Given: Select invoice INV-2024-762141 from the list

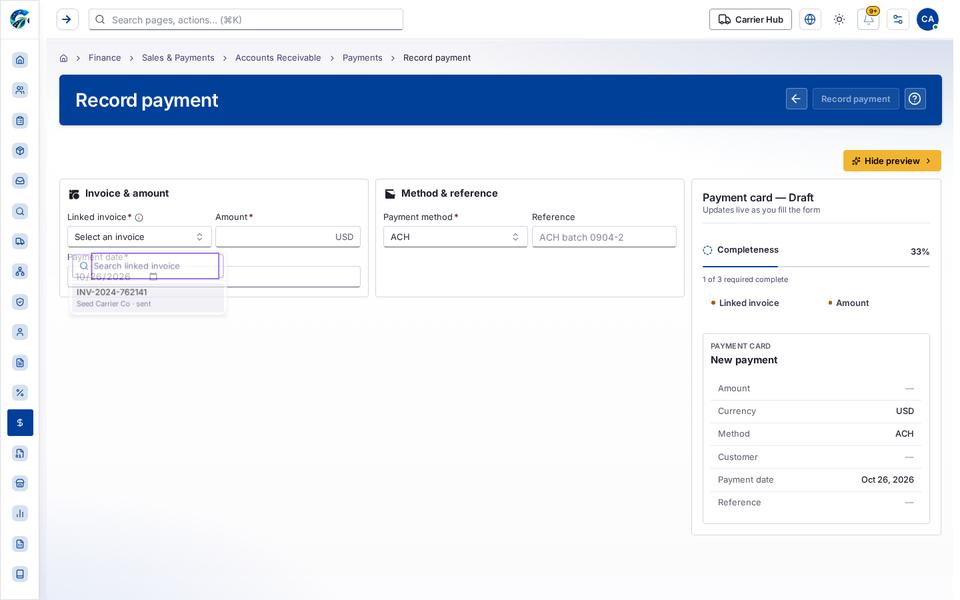Looking at the screenshot, I should coord(147,298).
